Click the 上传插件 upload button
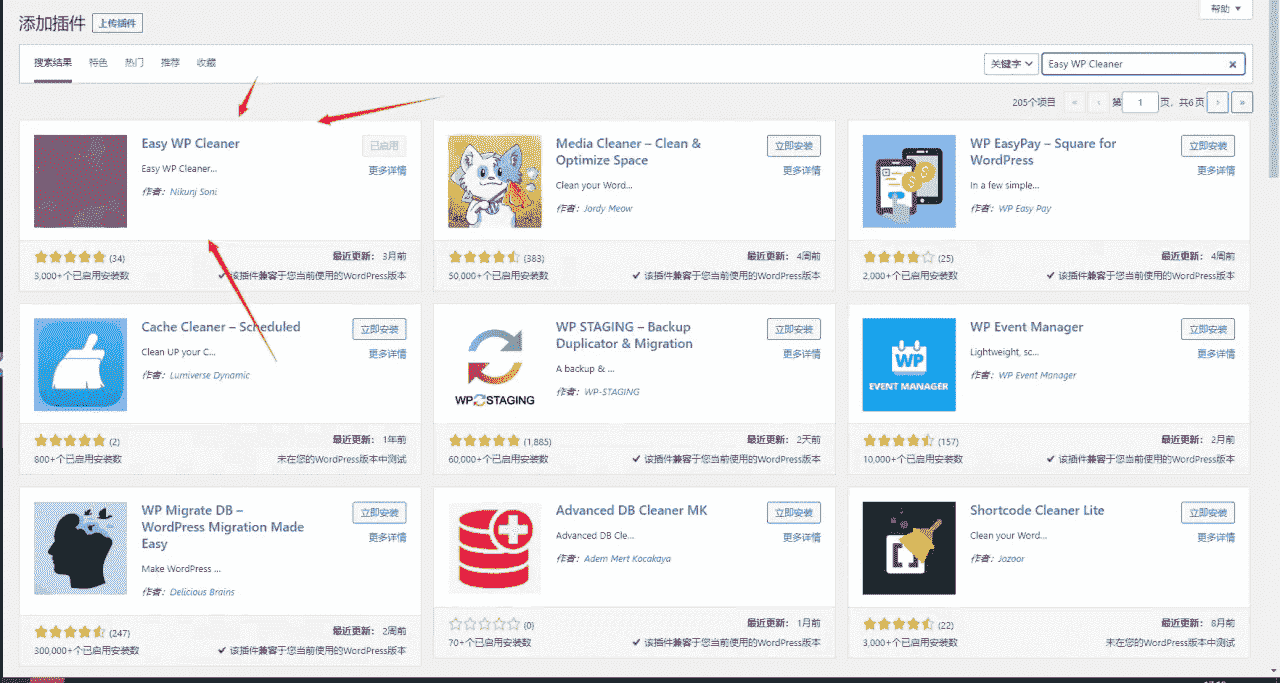 pos(118,24)
